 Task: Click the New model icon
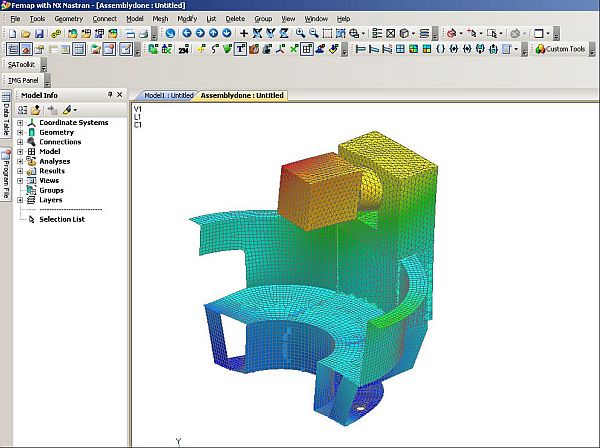point(12,34)
